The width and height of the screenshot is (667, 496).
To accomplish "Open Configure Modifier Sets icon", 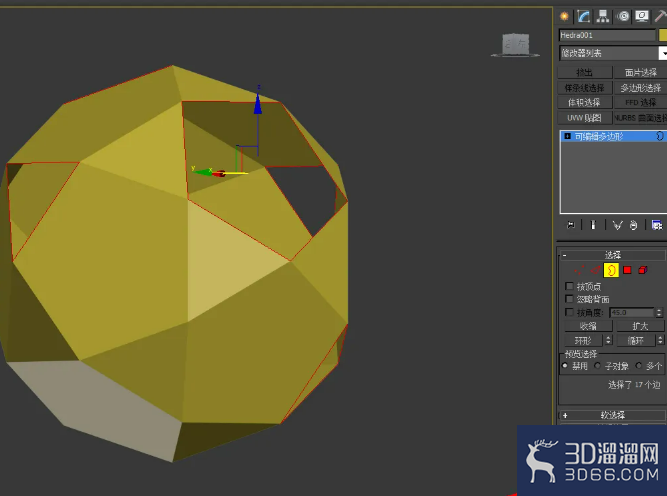I will 656,225.
